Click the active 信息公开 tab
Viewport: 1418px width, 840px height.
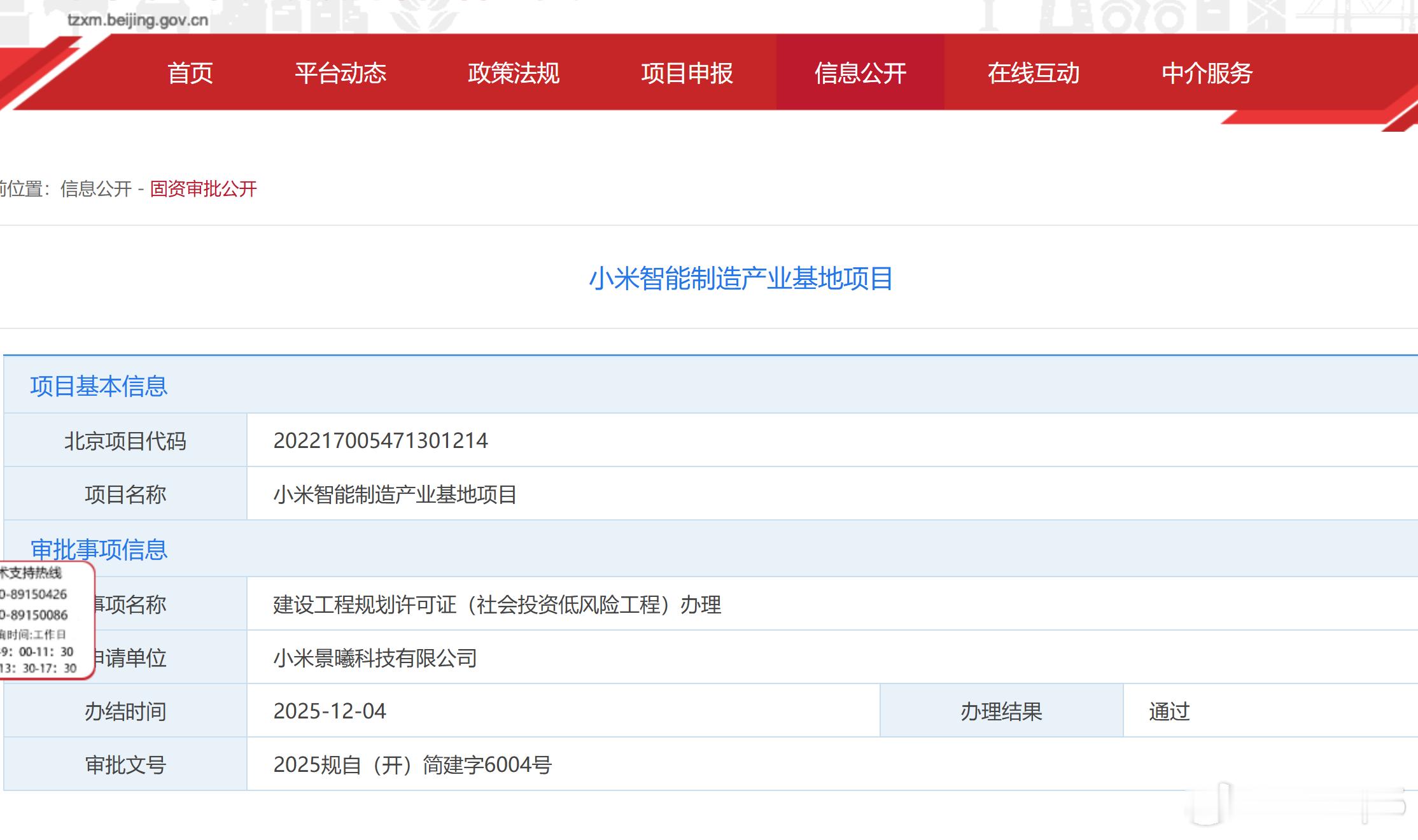(x=860, y=73)
